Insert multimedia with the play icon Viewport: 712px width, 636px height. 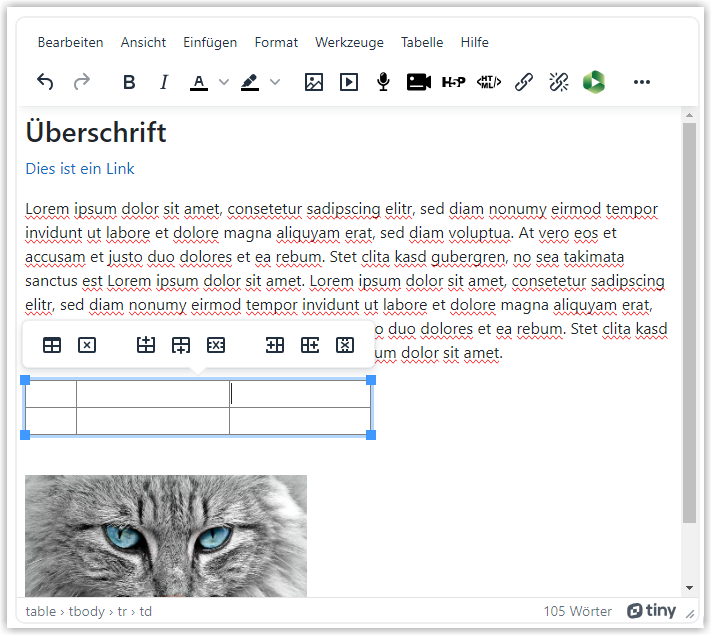point(349,82)
